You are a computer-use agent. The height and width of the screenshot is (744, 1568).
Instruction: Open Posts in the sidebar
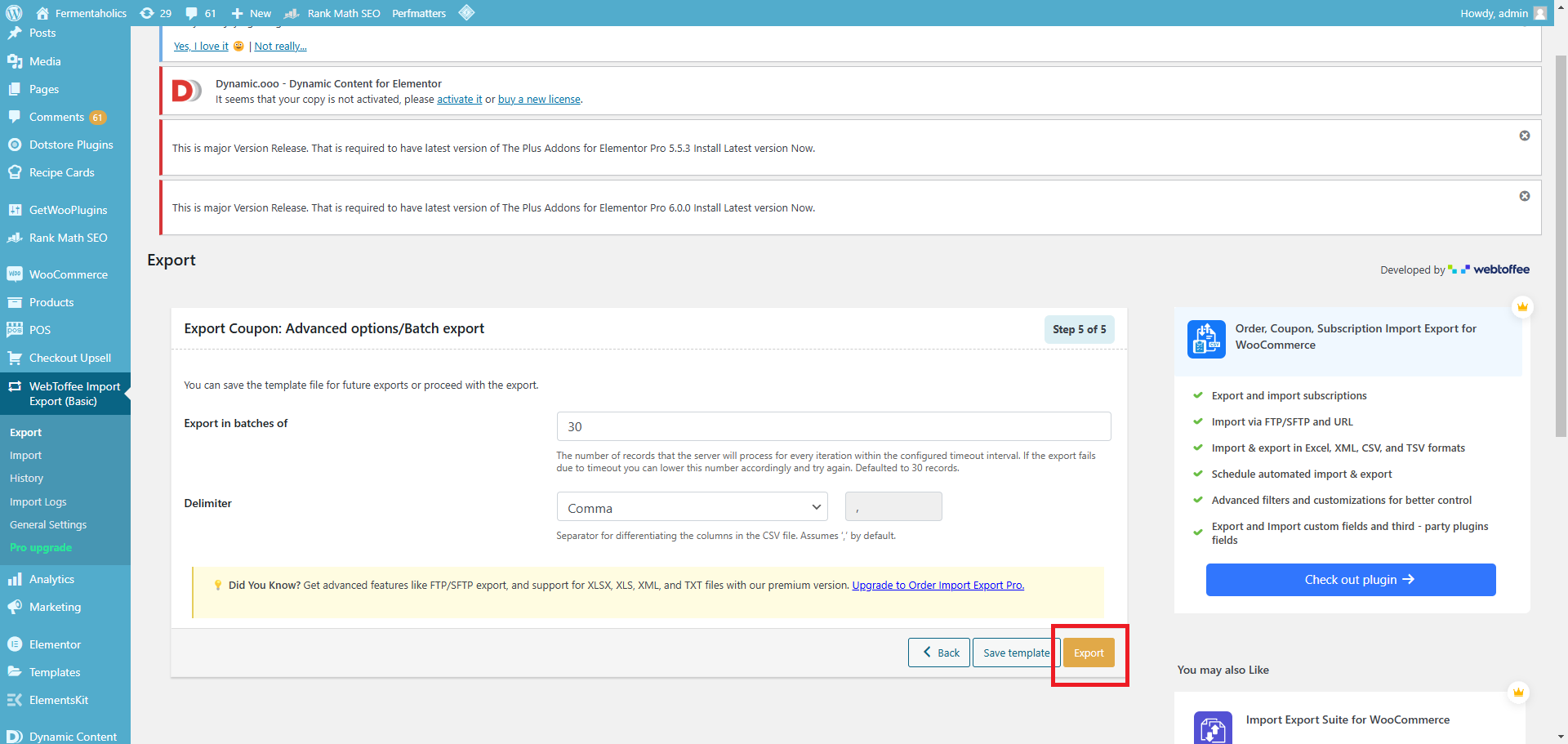42,33
